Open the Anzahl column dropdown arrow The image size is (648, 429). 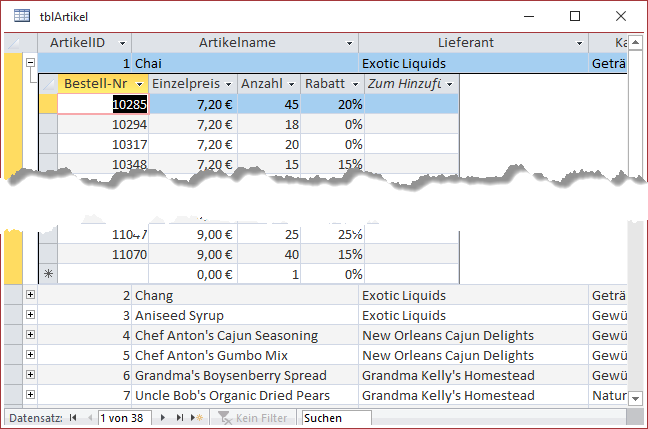pyautogui.click(x=292, y=84)
